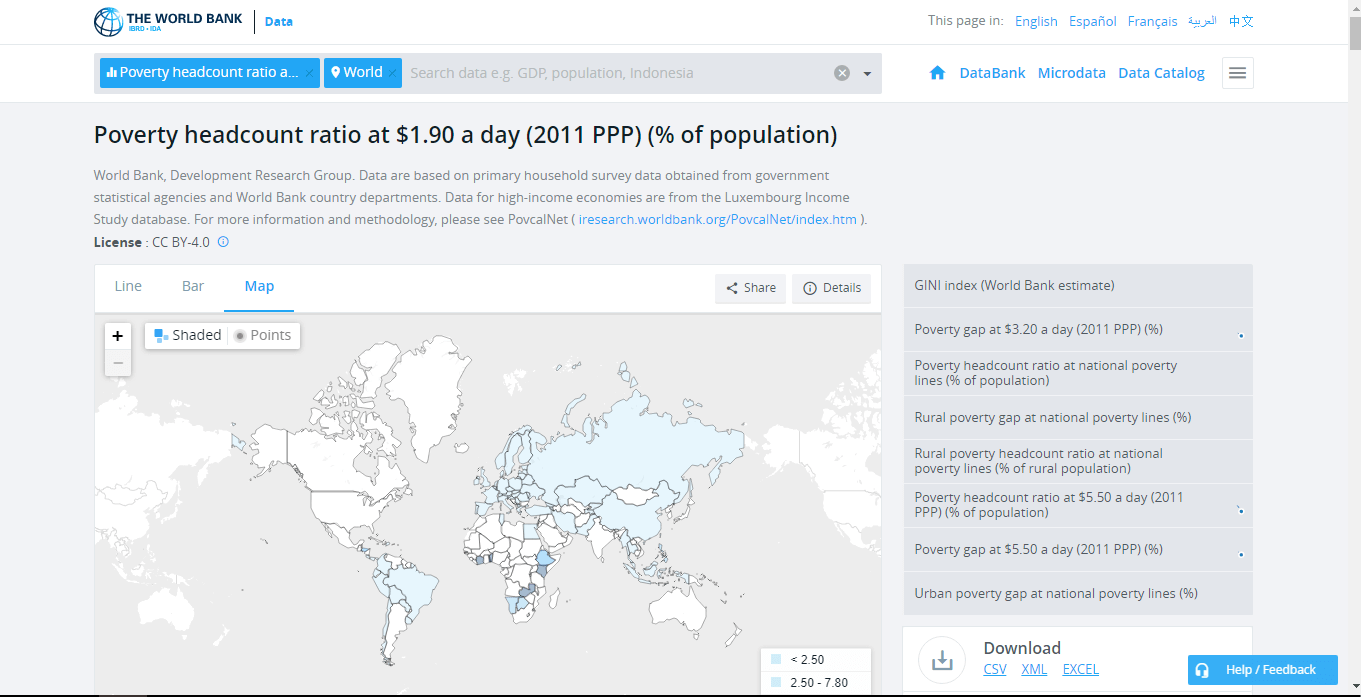Expand the search bar dropdown arrow
This screenshot has width=1361, height=697.
point(867,74)
